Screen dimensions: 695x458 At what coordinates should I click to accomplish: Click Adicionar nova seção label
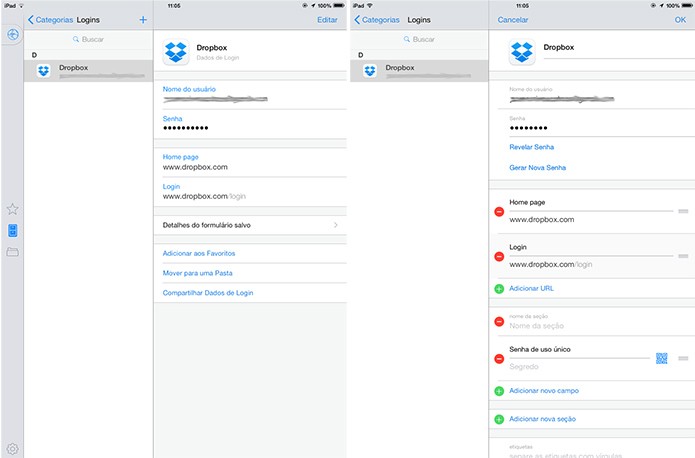[542, 419]
